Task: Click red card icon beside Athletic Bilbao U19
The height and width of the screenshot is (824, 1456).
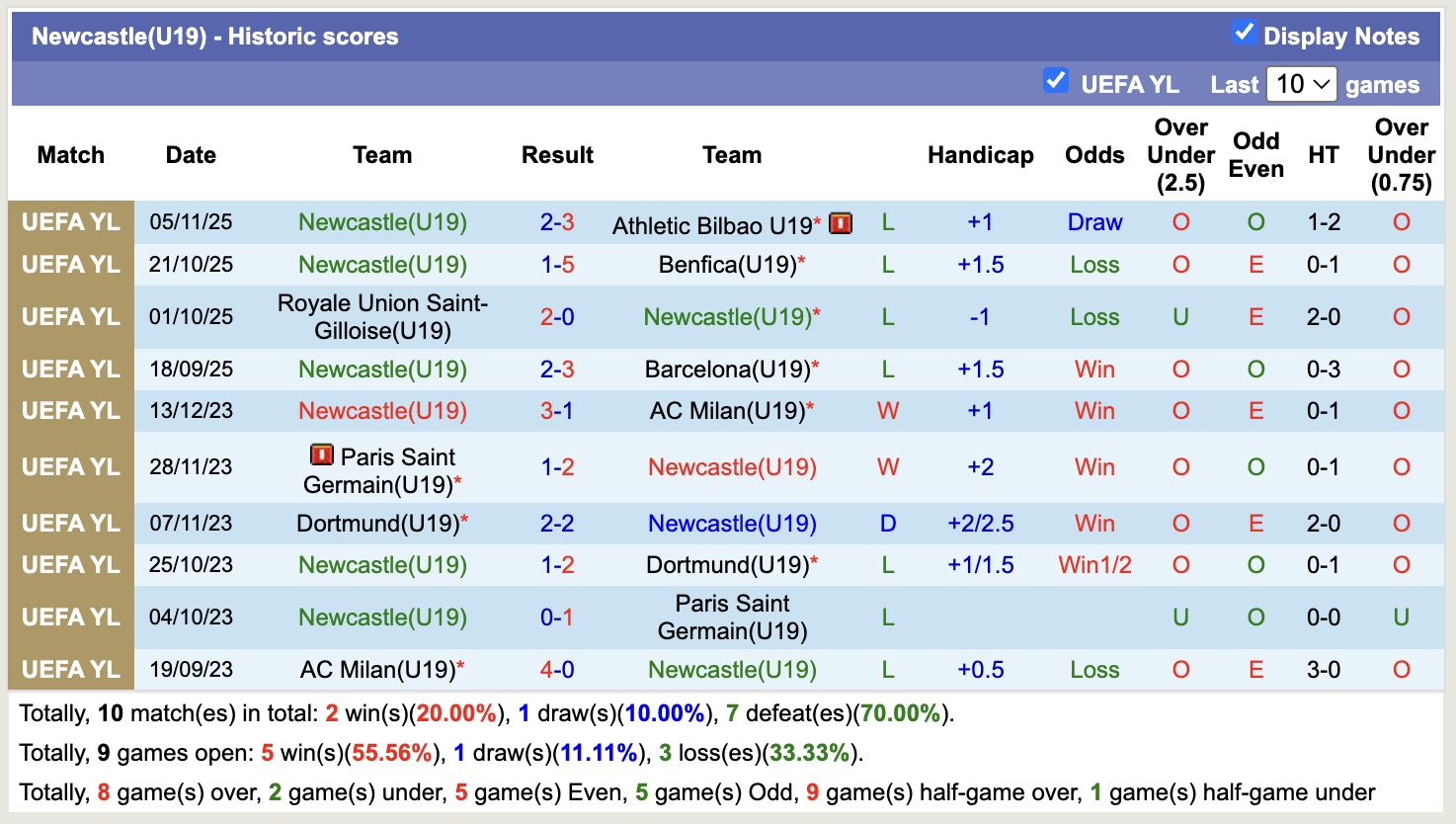Action: click(841, 223)
